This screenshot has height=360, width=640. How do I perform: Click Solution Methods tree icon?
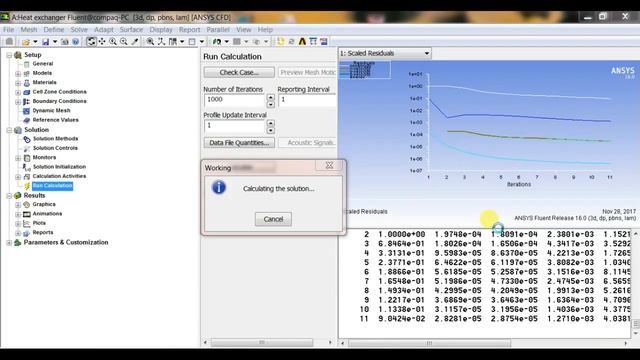(x=27, y=139)
